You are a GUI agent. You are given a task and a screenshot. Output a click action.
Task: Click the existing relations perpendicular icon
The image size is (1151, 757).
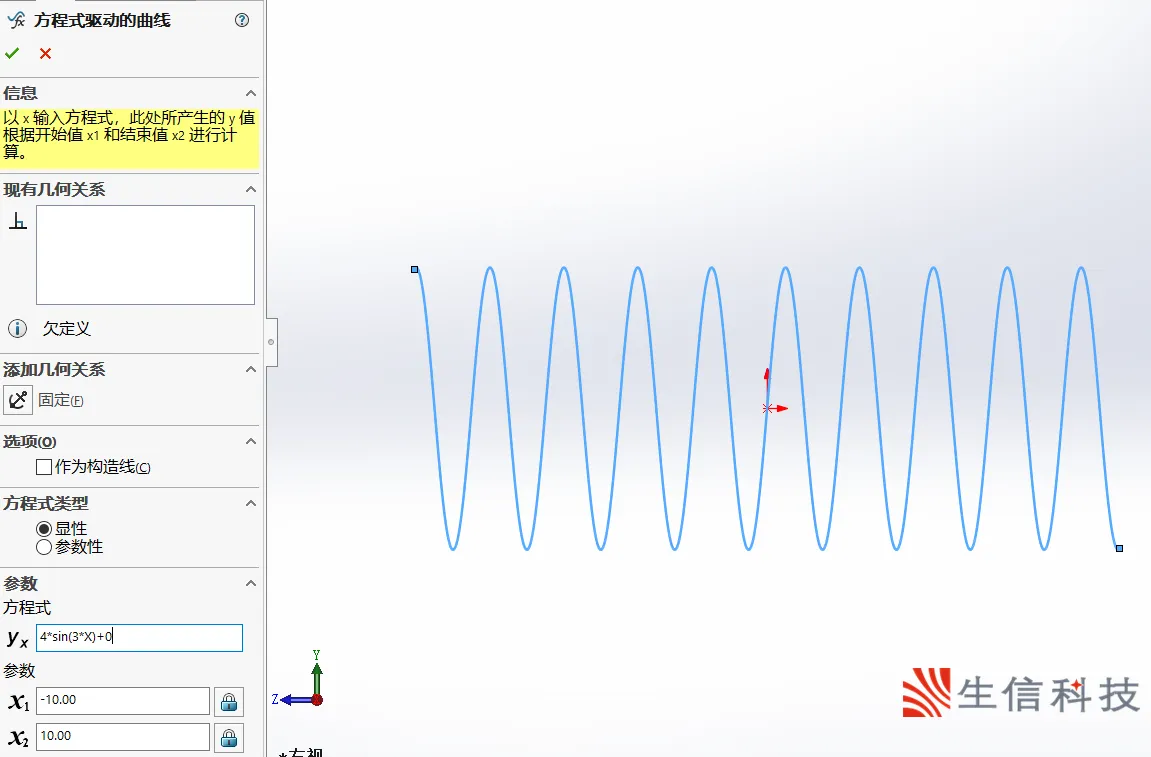[18, 220]
